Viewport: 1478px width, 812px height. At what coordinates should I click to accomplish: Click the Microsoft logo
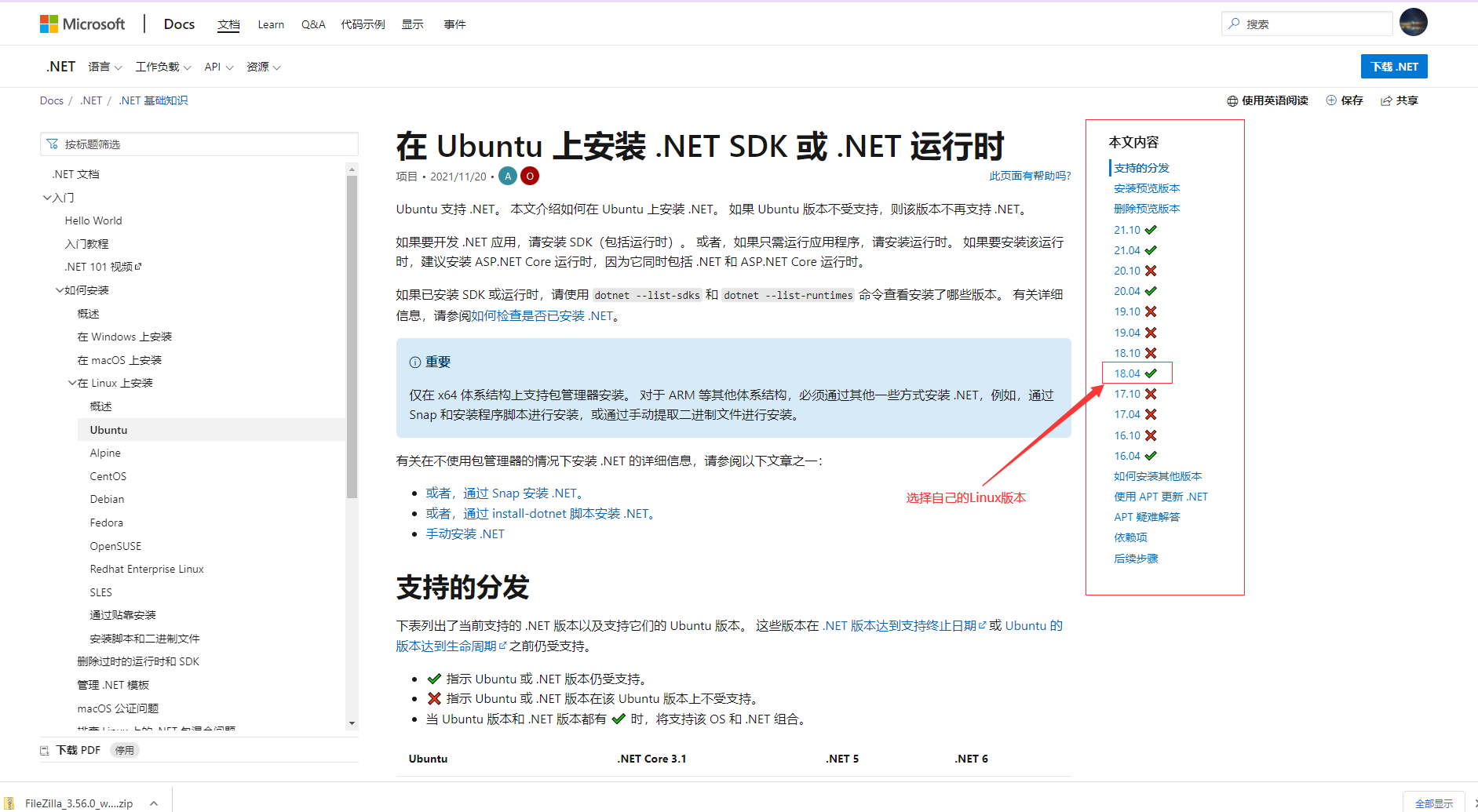tap(82, 23)
